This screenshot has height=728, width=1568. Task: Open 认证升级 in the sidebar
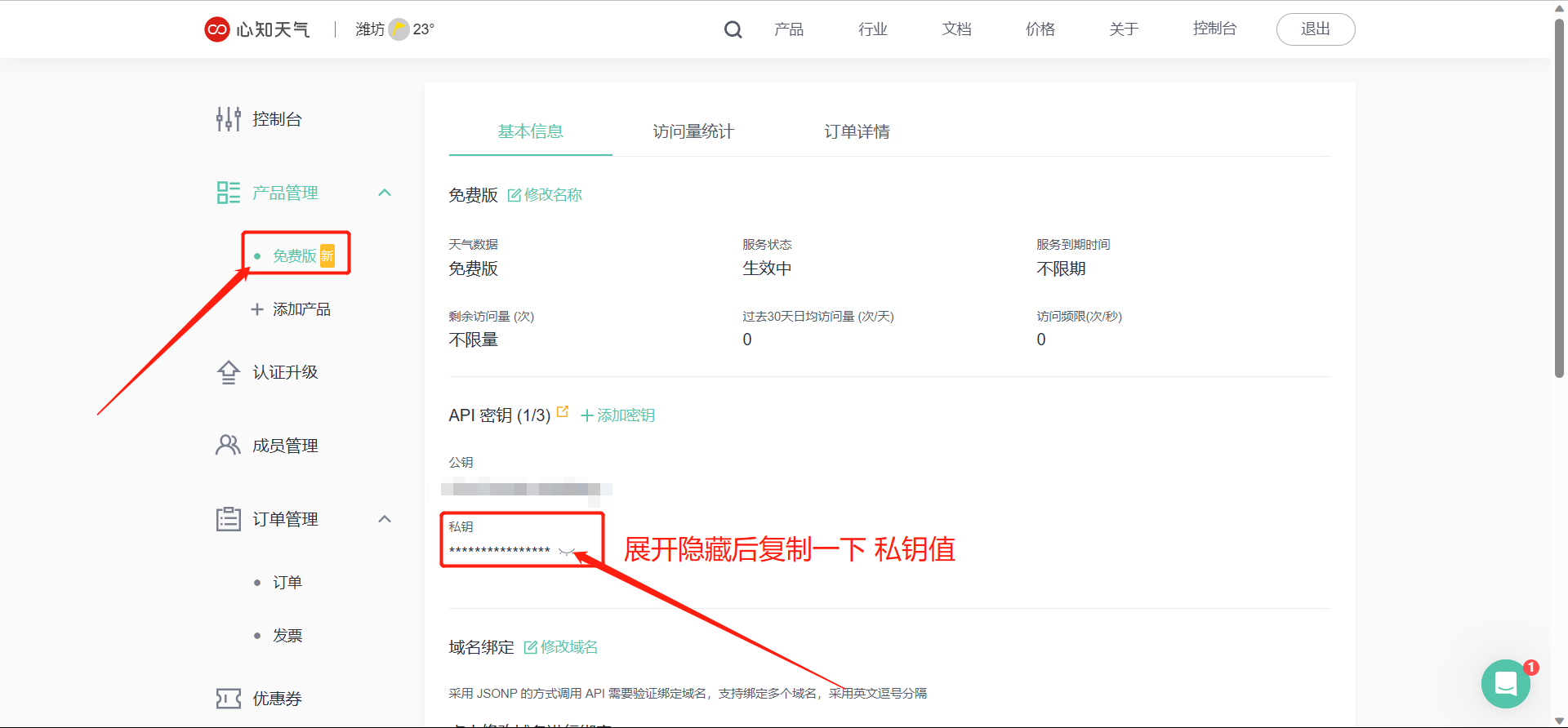pos(285,372)
